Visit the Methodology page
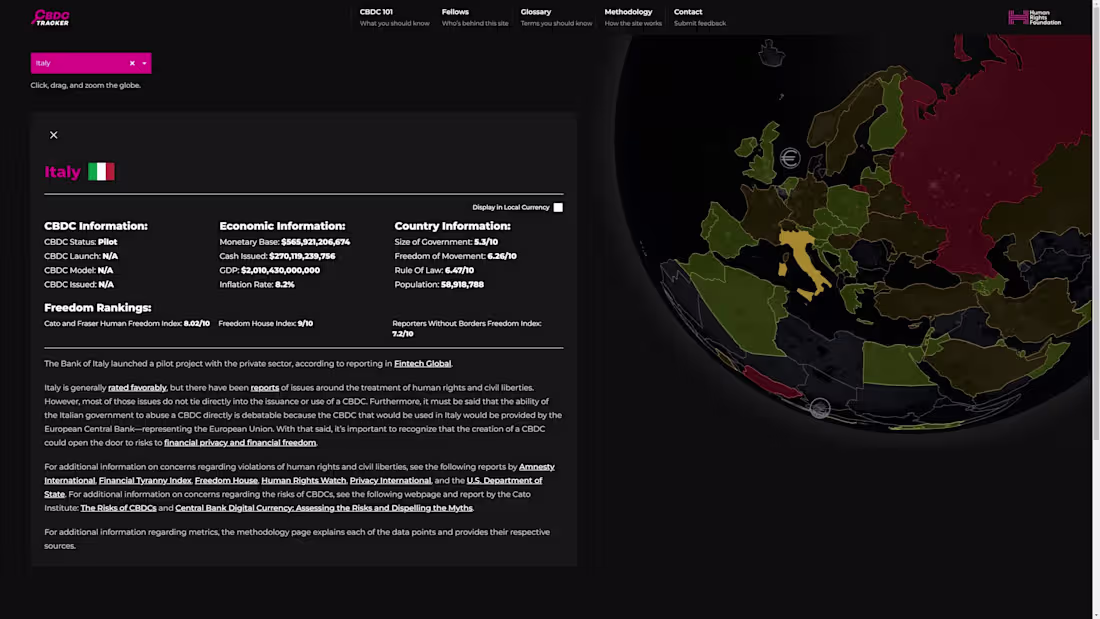This screenshot has width=1100, height=619. click(628, 11)
